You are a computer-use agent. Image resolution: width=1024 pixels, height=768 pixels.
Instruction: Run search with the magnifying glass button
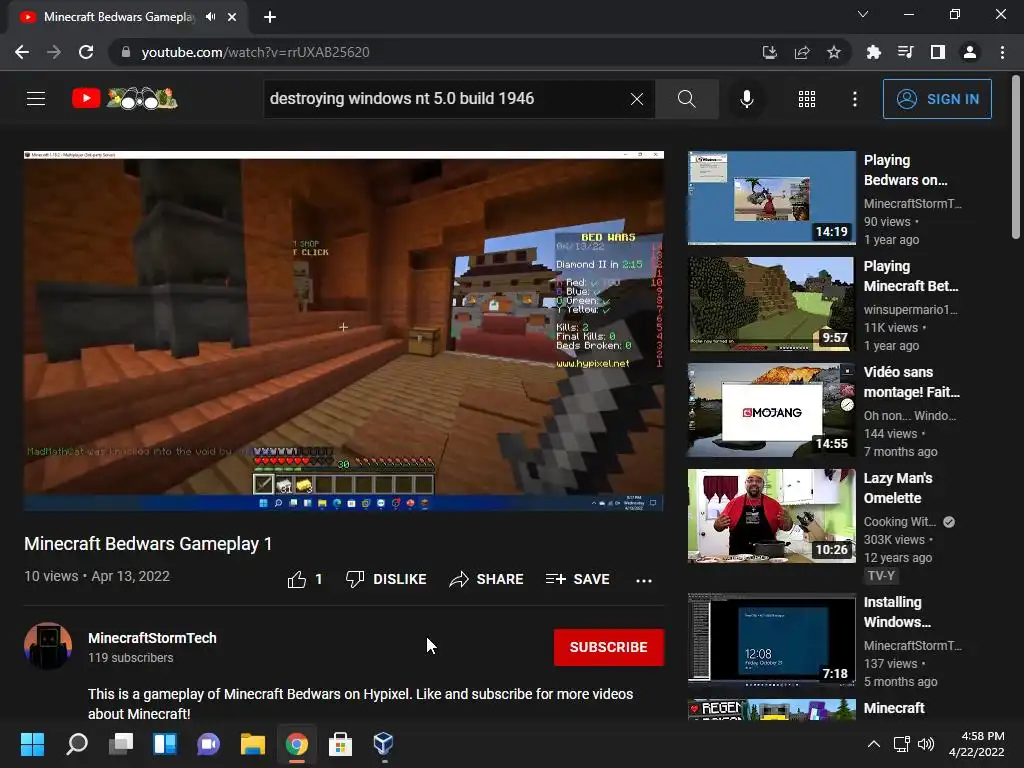pyautogui.click(x=686, y=99)
